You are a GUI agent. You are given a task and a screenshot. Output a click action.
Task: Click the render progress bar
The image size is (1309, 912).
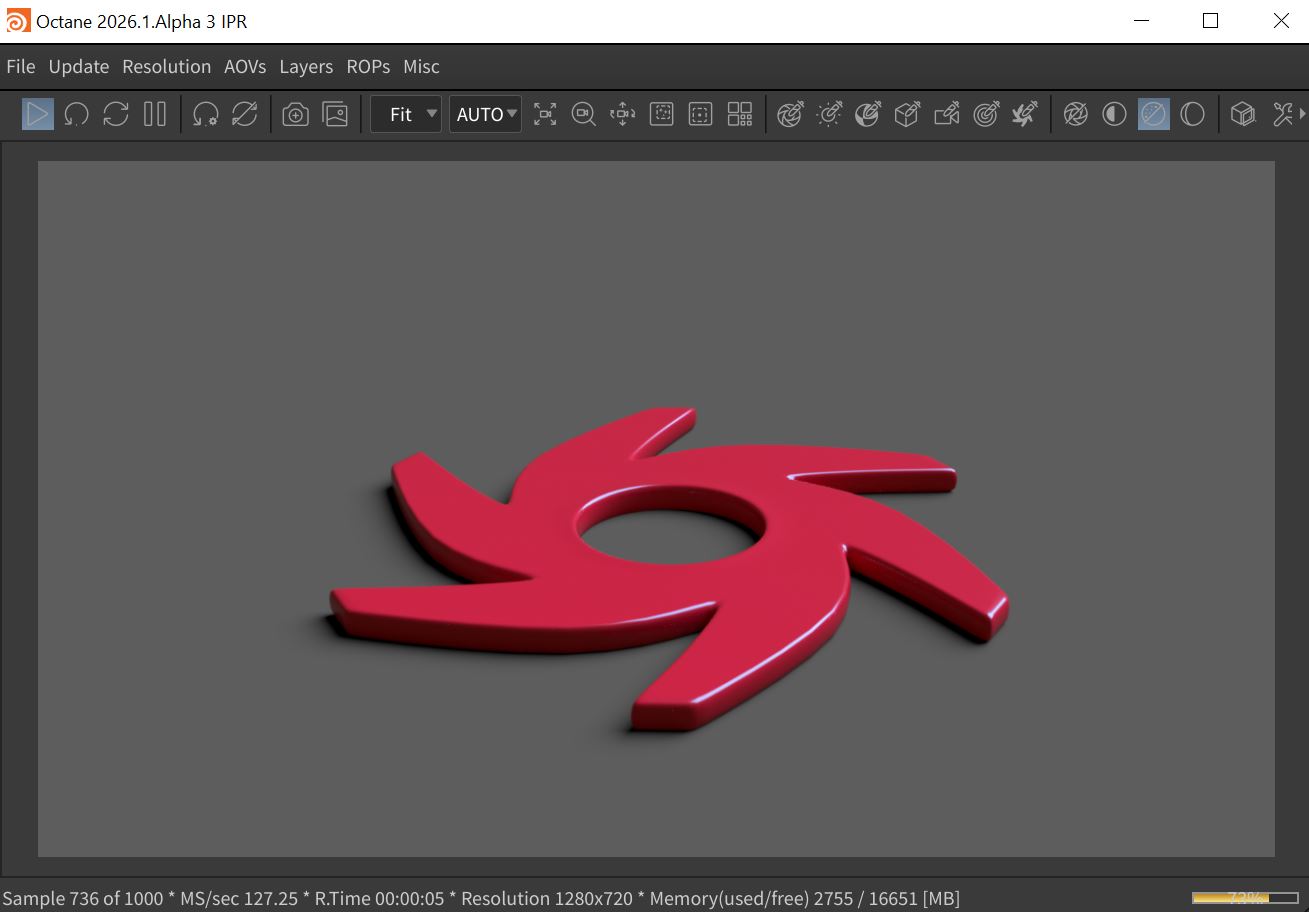pos(1244,898)
